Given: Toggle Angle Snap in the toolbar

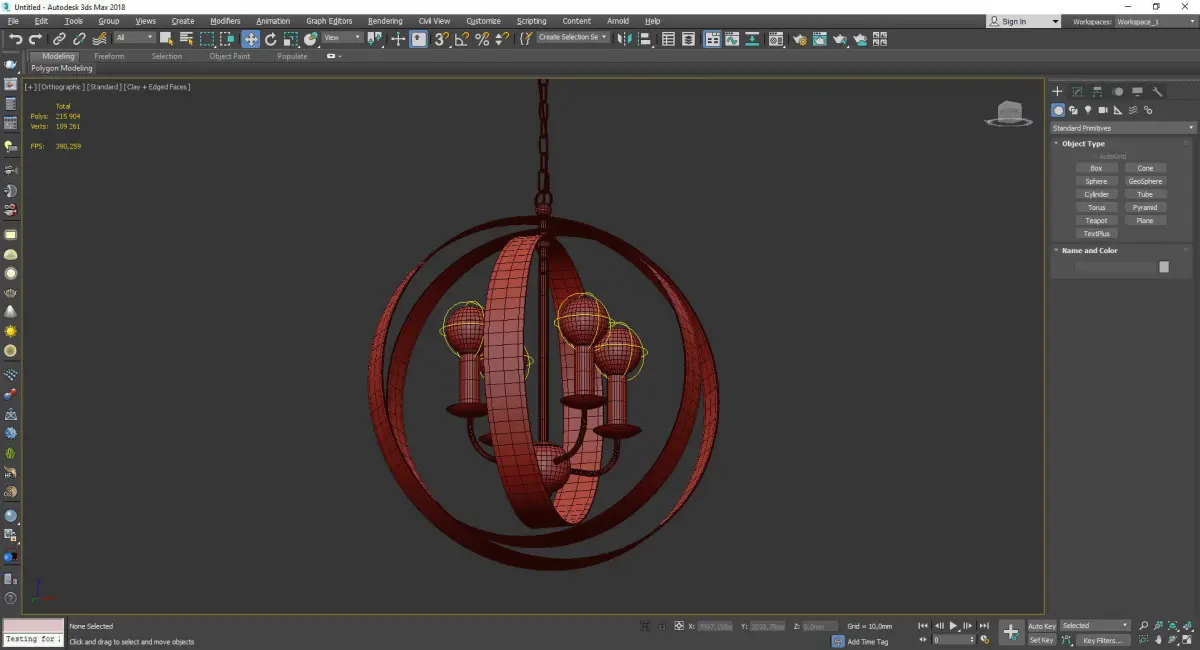Looking at the screenshot, I should [x=461, y=39].
